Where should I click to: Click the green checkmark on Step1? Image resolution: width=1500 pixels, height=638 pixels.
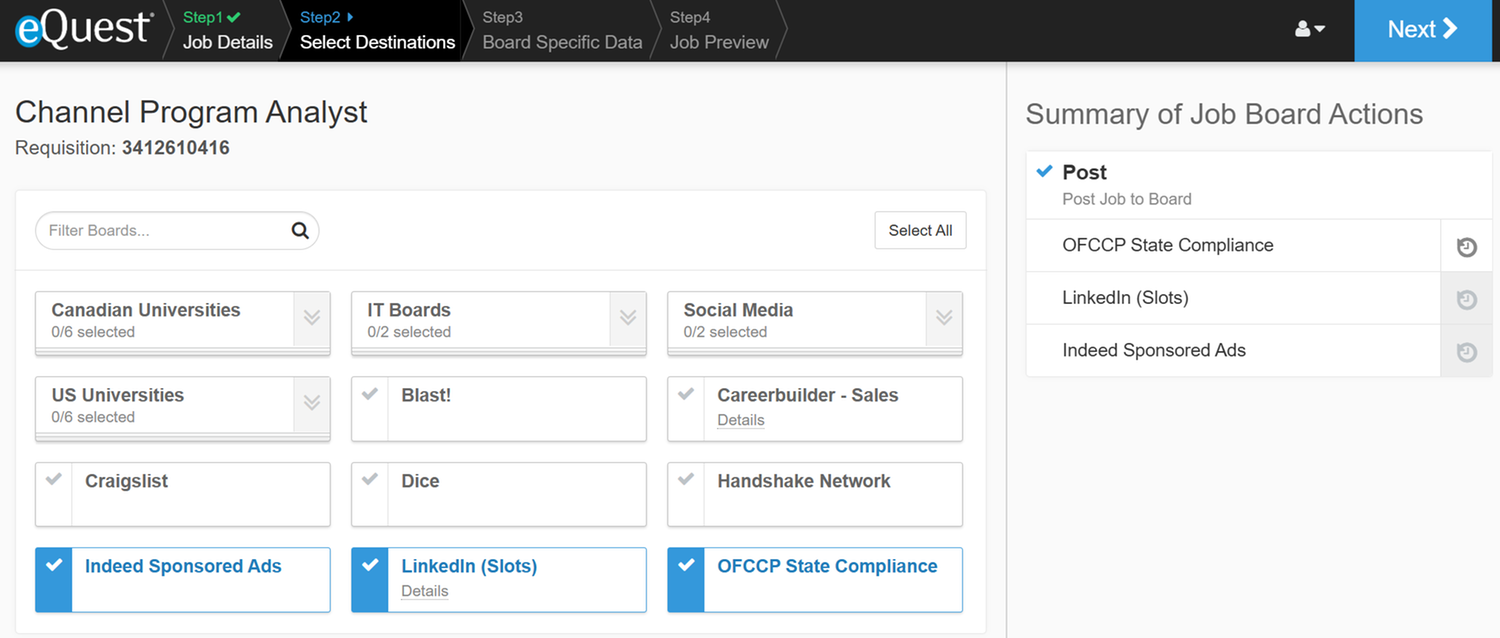[232, 17]
